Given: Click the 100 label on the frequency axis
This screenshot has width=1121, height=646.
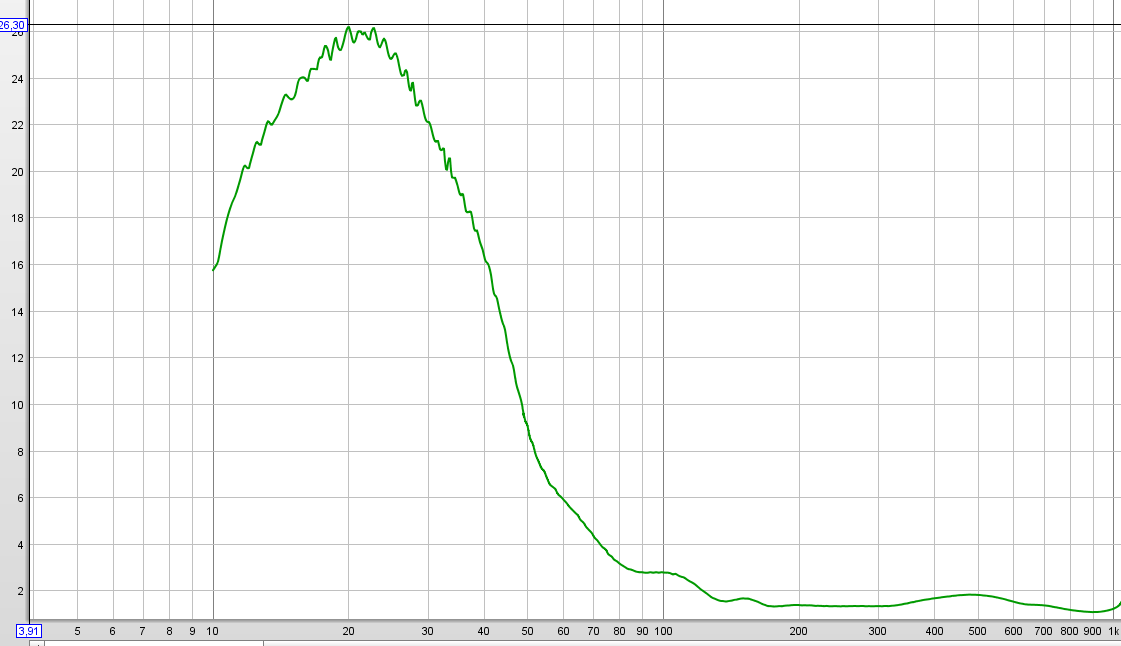Looking at the screenshot, I should tap(663, 631).
